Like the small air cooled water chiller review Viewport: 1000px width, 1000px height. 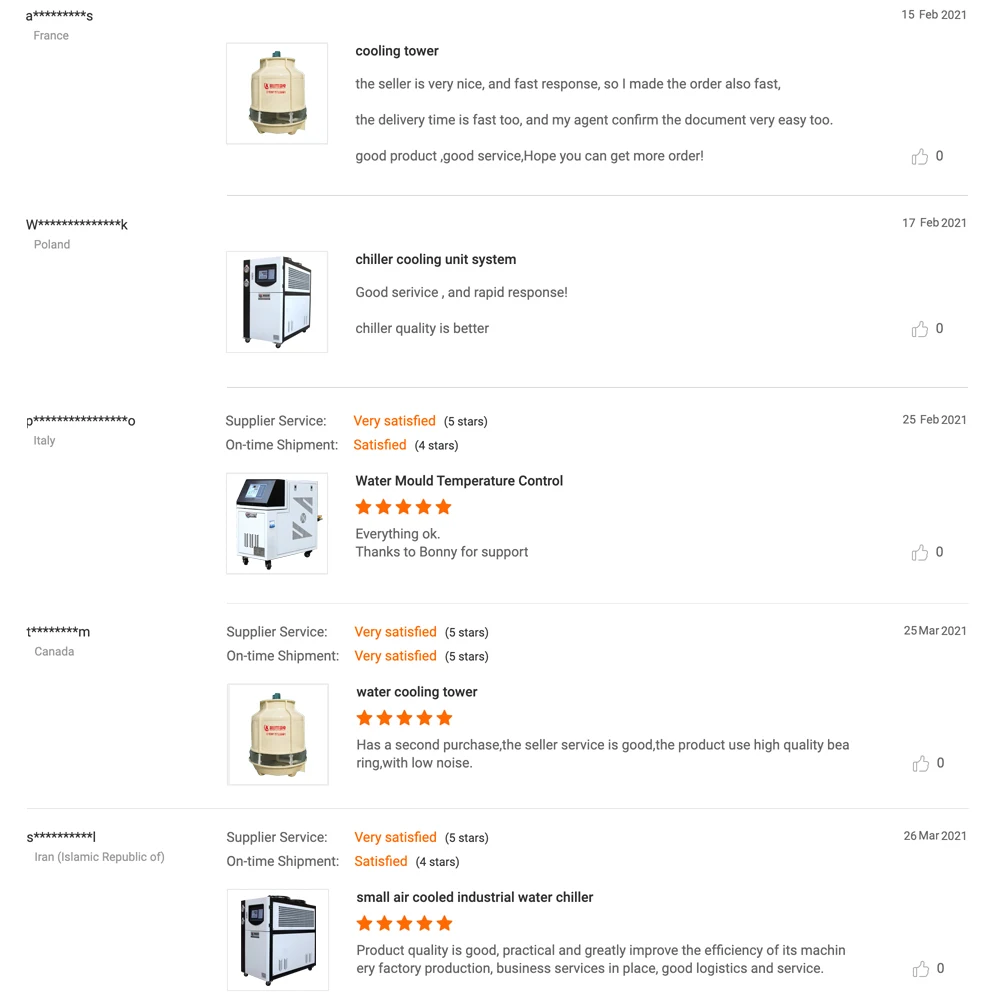tap(920, 968)
